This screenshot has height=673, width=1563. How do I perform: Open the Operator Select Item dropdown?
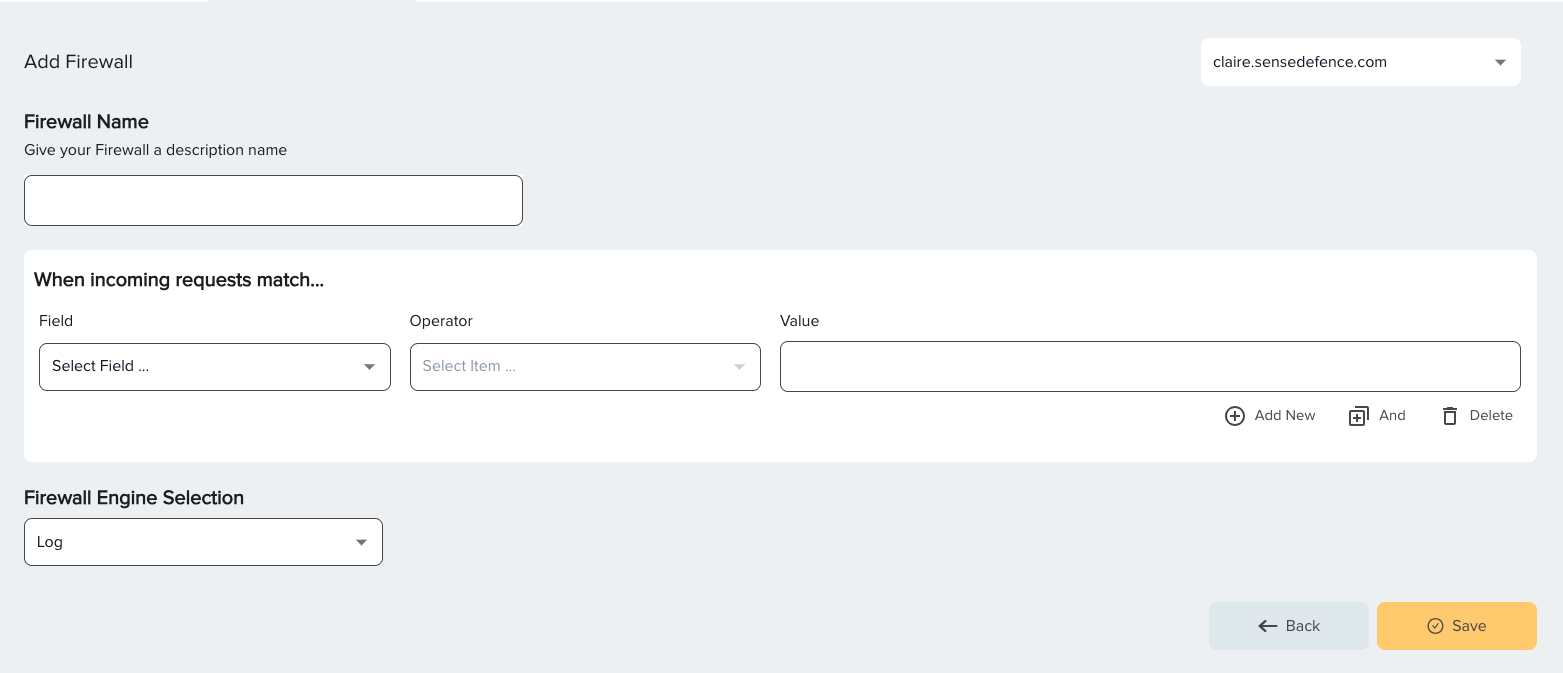585,367
